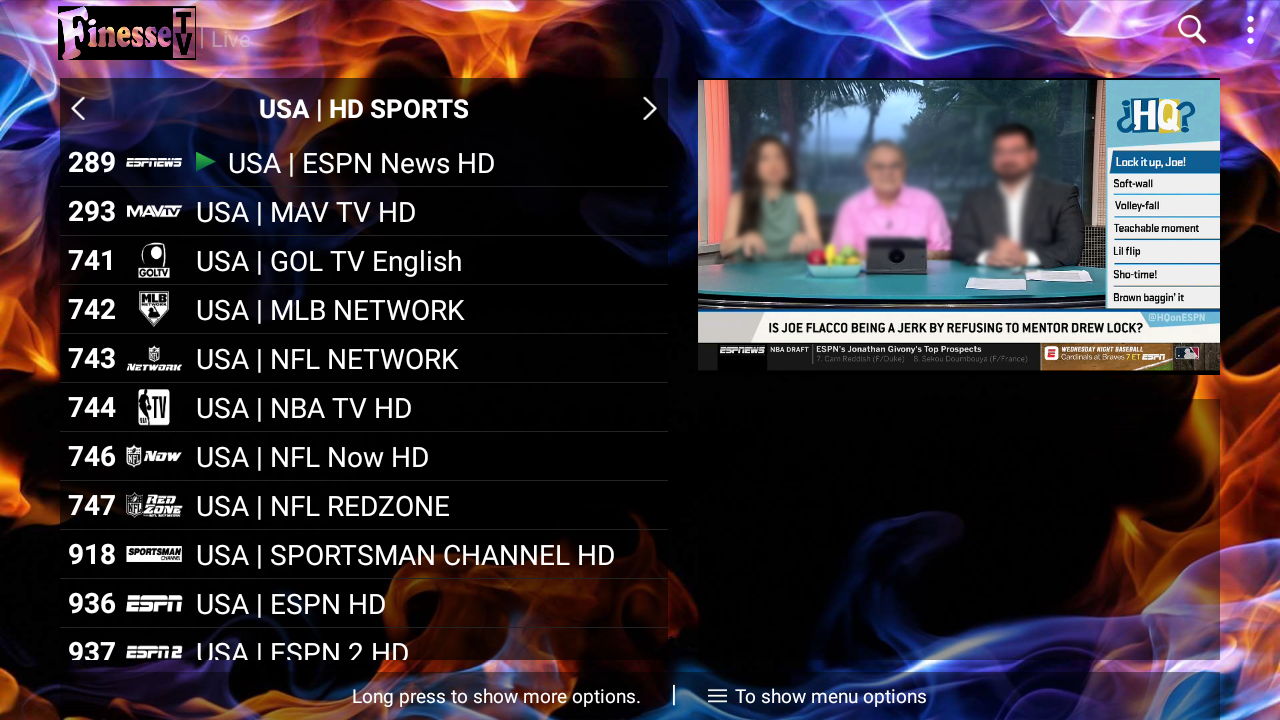Screen dimensions: 1280x720
Task: Select USA | GOL TV English channel
Action: click(364, 260)
